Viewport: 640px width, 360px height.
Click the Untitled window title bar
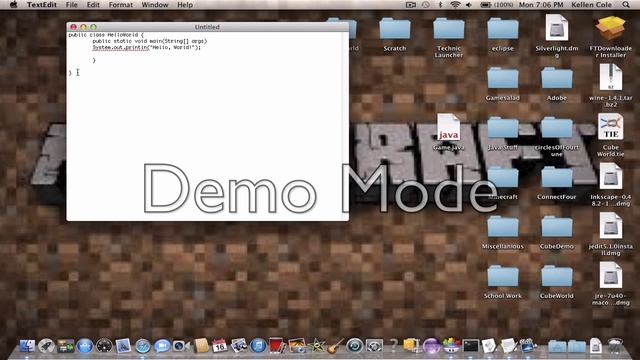click(207, 27)
